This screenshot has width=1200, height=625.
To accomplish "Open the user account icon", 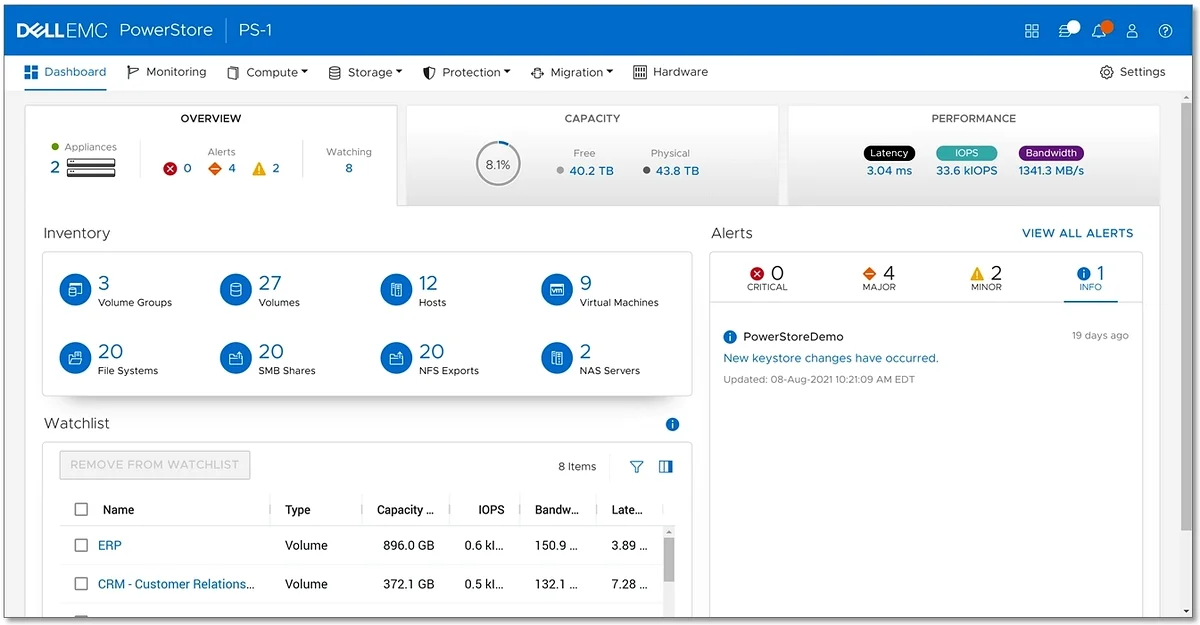I will (1132, 31).
